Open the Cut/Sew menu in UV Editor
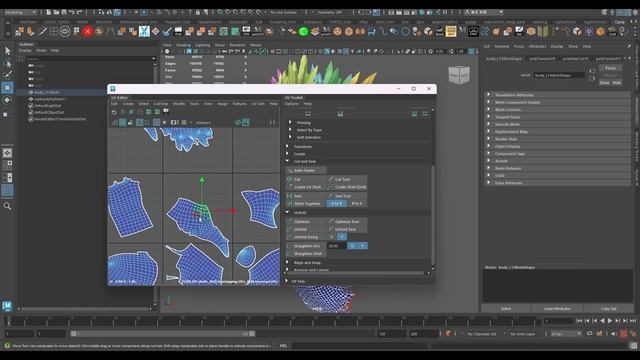Image resolution: width=640 pixels, height=360 pixels. 161,104
